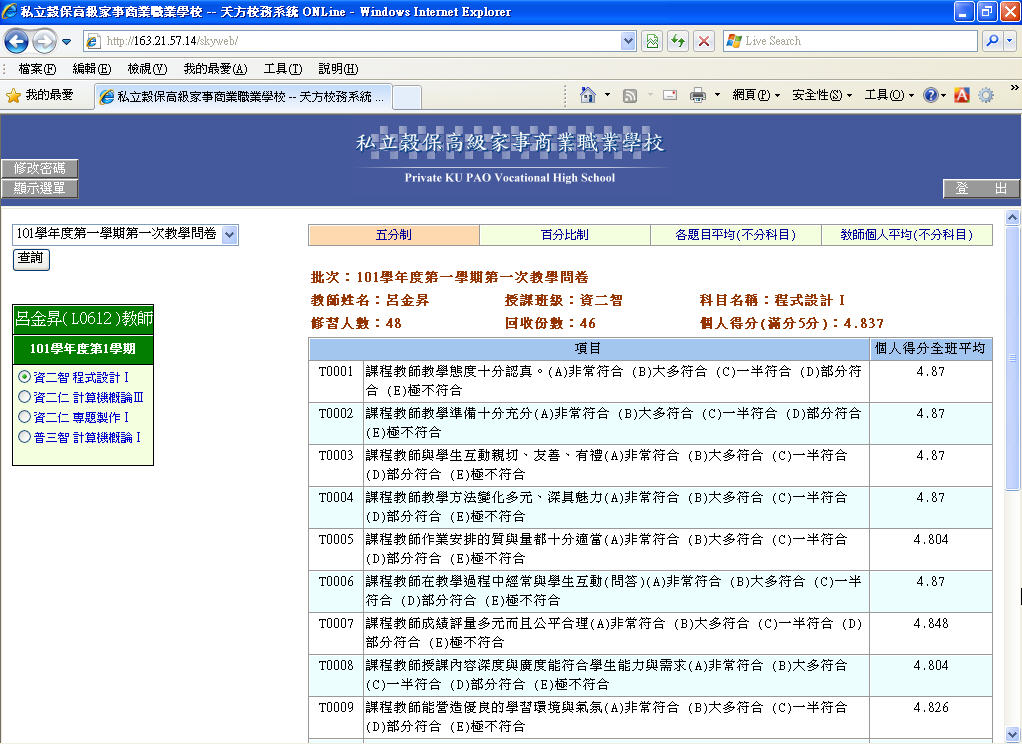
Task: Click the Home icon in command bar
Action: click(x=587, y=95)
